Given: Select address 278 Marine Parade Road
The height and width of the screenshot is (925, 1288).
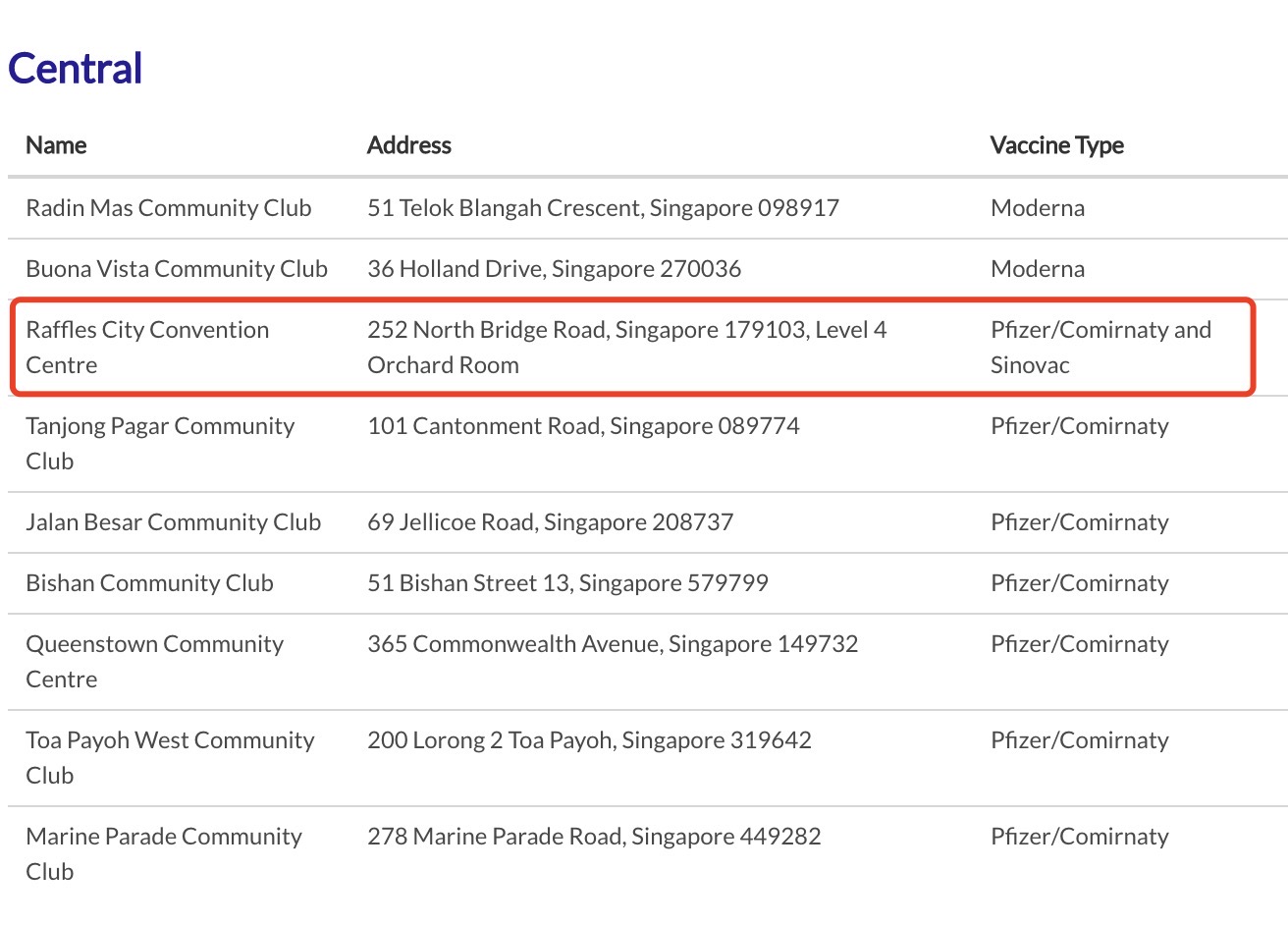Looking at the screenshot, I should [x=594, y=837].
